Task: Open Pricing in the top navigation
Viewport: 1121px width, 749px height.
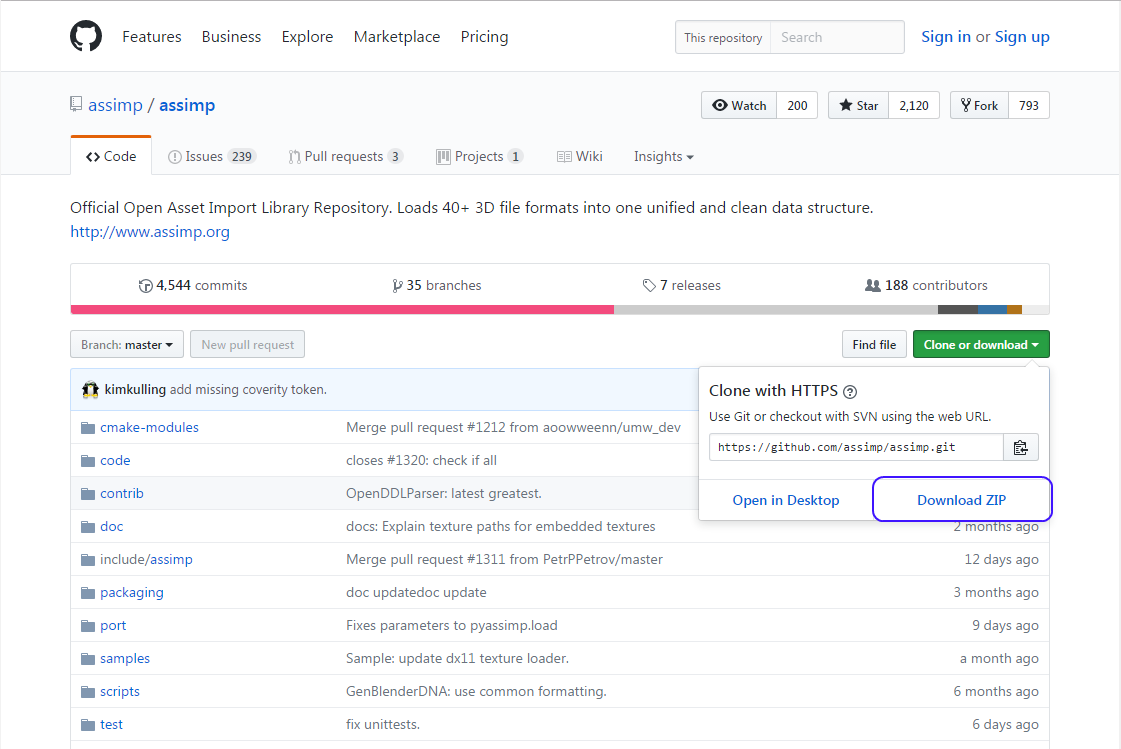Action: click(x=484, y=36)
